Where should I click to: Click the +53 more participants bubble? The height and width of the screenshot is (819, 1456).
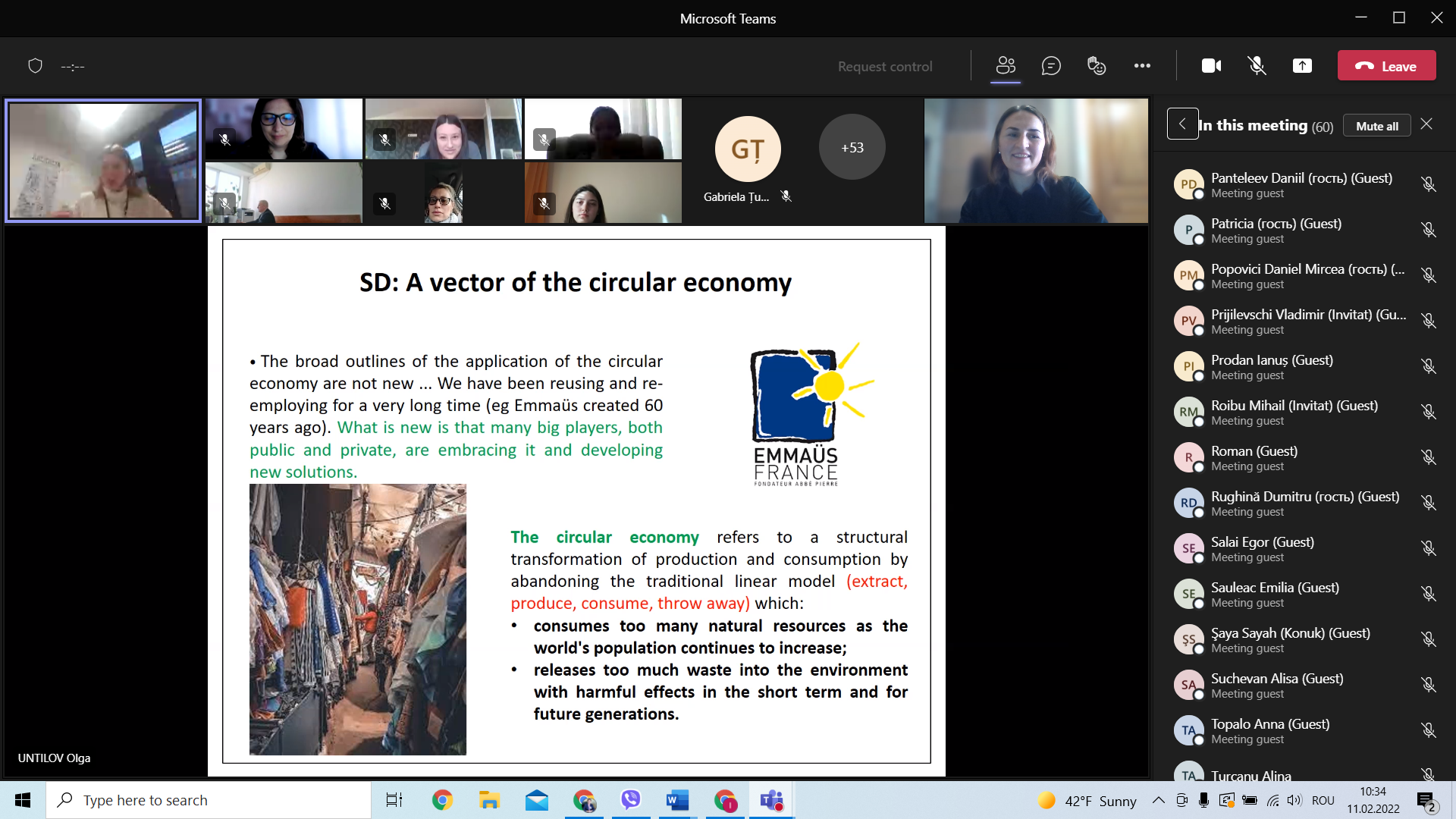pos(852,147)
